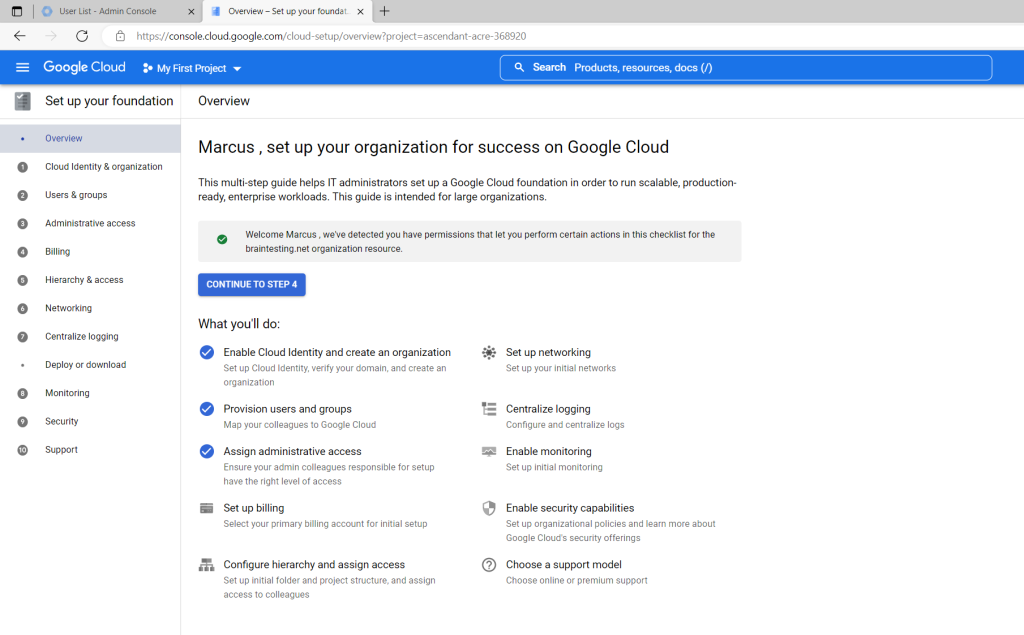The height and width of the screenshot is (635, 1024).
Task: Click Choose a support model heading
Action: (x=564, y=564)
